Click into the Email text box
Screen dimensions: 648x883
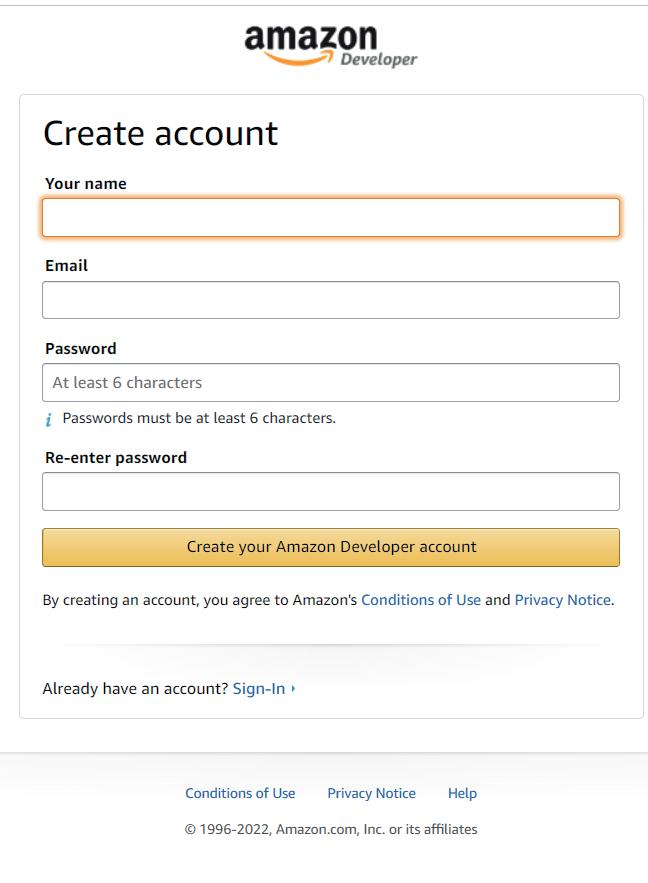[x=330, y=300]
